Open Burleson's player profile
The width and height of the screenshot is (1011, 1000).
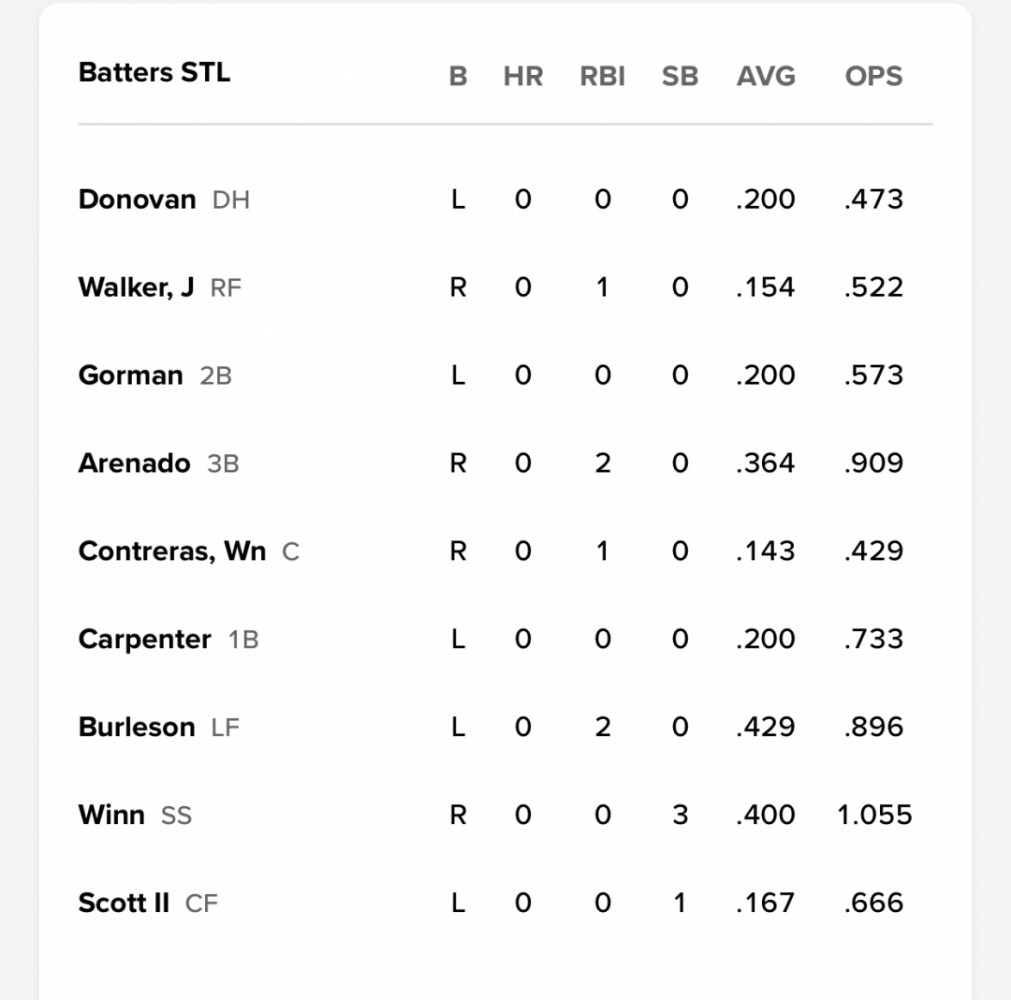click(x=137, y=727)
